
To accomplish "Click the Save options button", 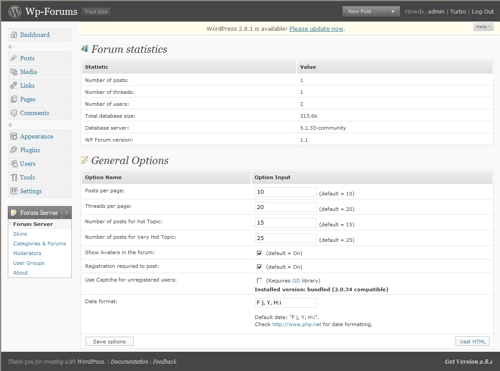I will click(109, 341).
